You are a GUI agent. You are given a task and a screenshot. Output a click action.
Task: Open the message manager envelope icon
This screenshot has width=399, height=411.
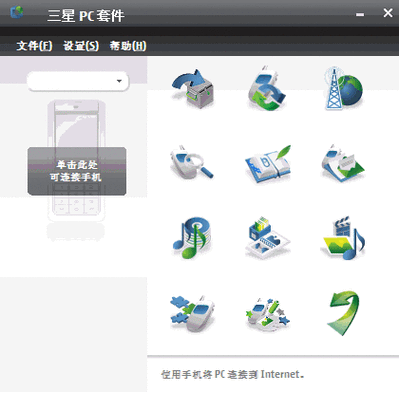(343, 163)
